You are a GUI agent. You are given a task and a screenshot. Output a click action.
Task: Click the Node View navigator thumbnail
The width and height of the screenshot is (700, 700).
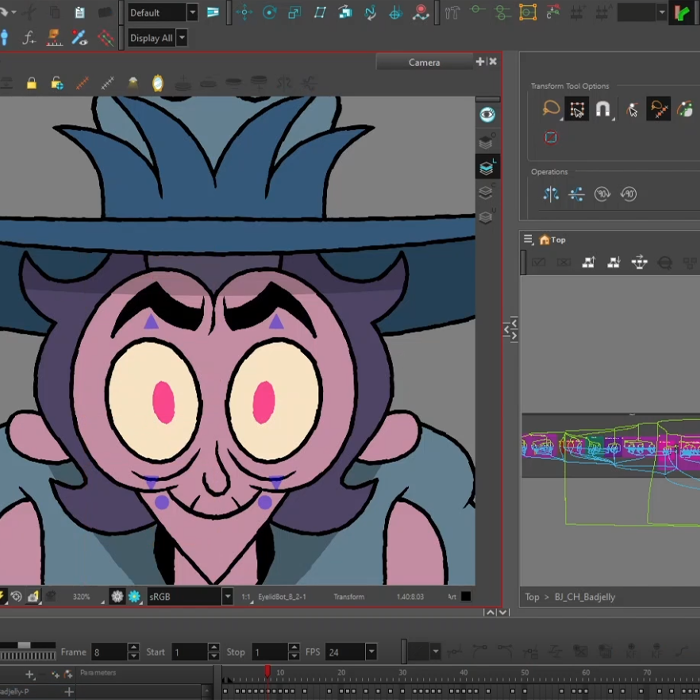pos(611,446)
